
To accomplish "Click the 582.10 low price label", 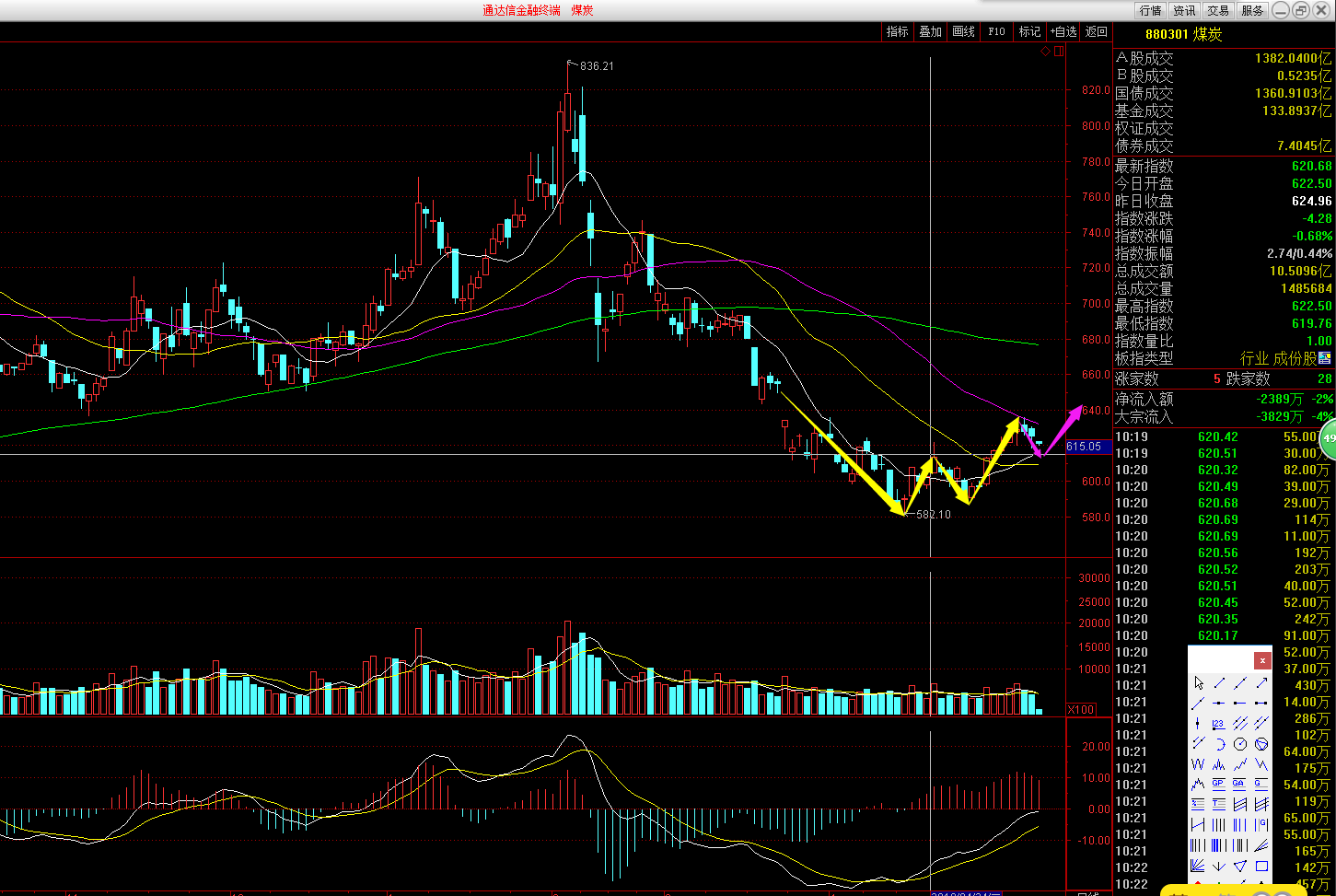I will coord(934,514).
